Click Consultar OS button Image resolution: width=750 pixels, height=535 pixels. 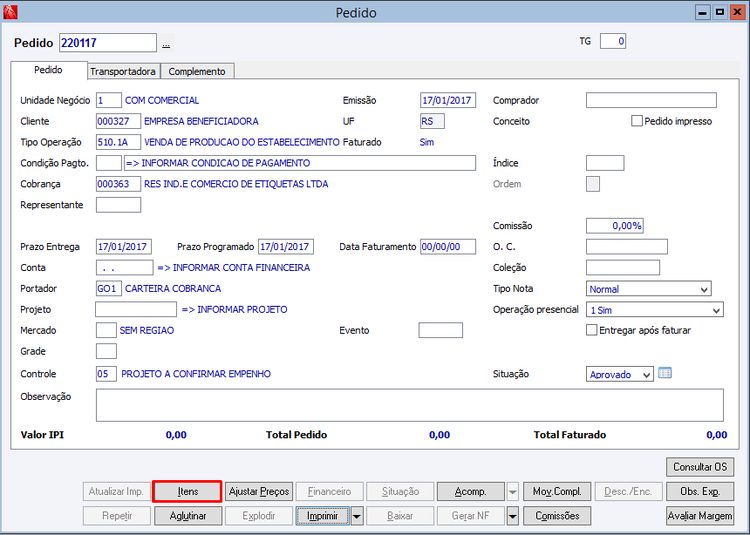[x=700, y=467]
